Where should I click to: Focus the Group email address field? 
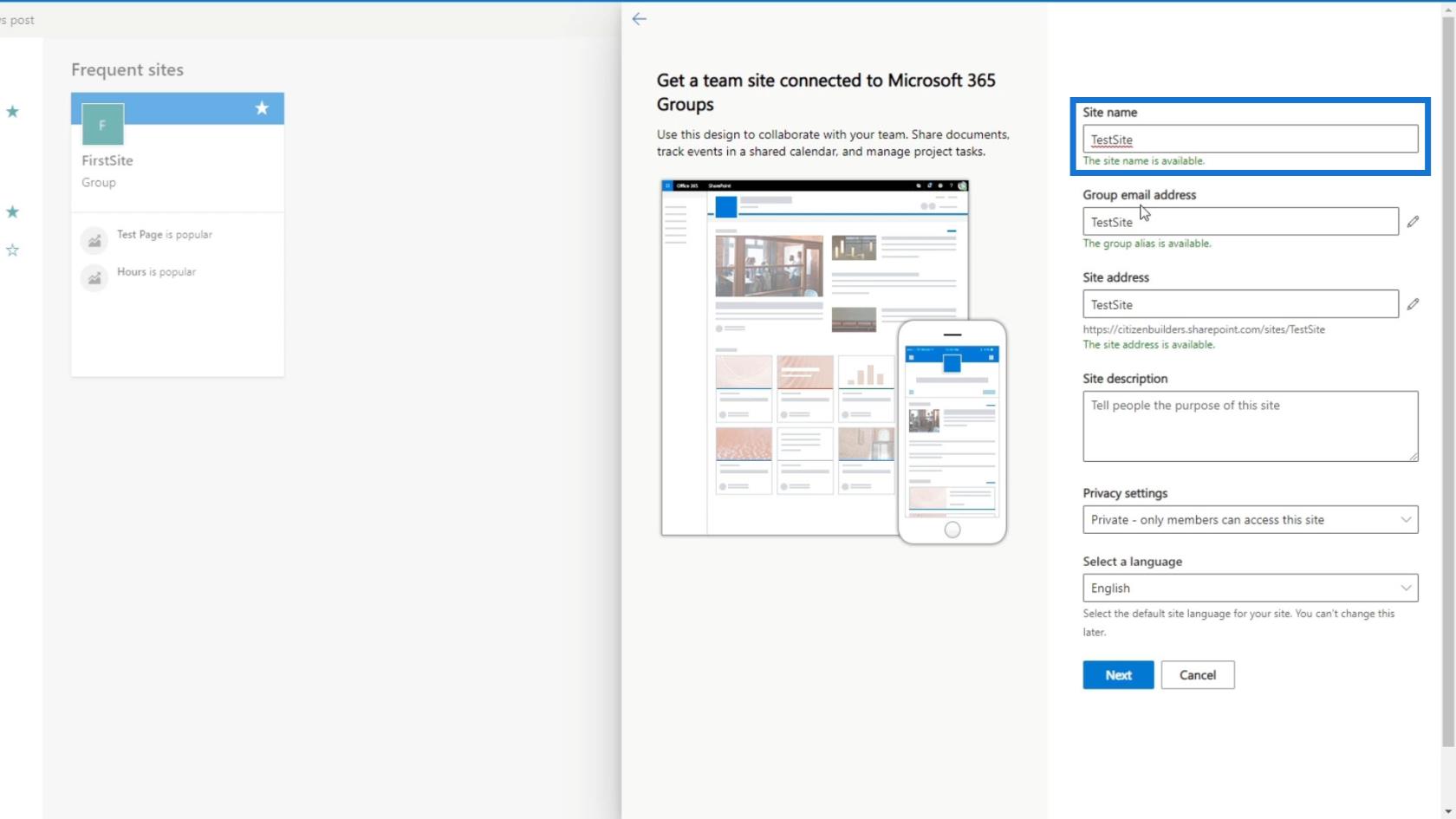pyautogui.click(x=1240, y=222)
